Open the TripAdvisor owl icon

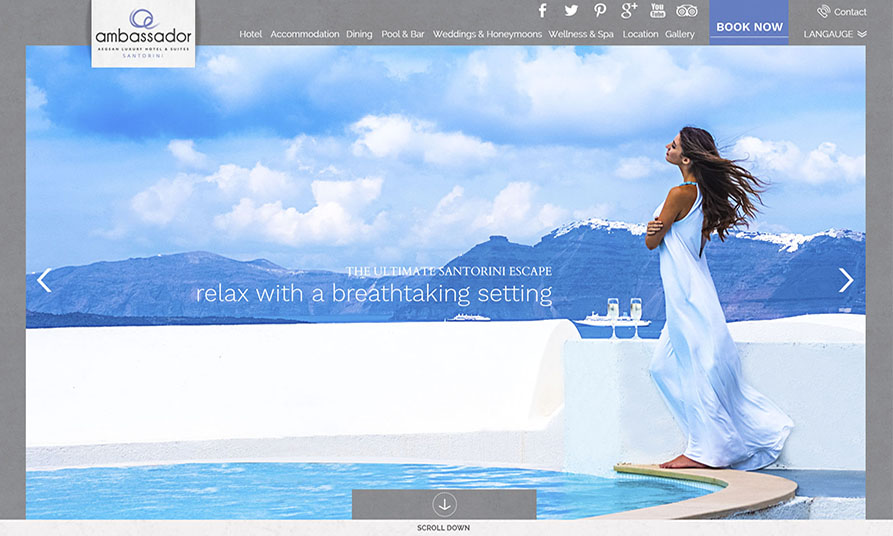pyautogui.click(x=687, y=11)
